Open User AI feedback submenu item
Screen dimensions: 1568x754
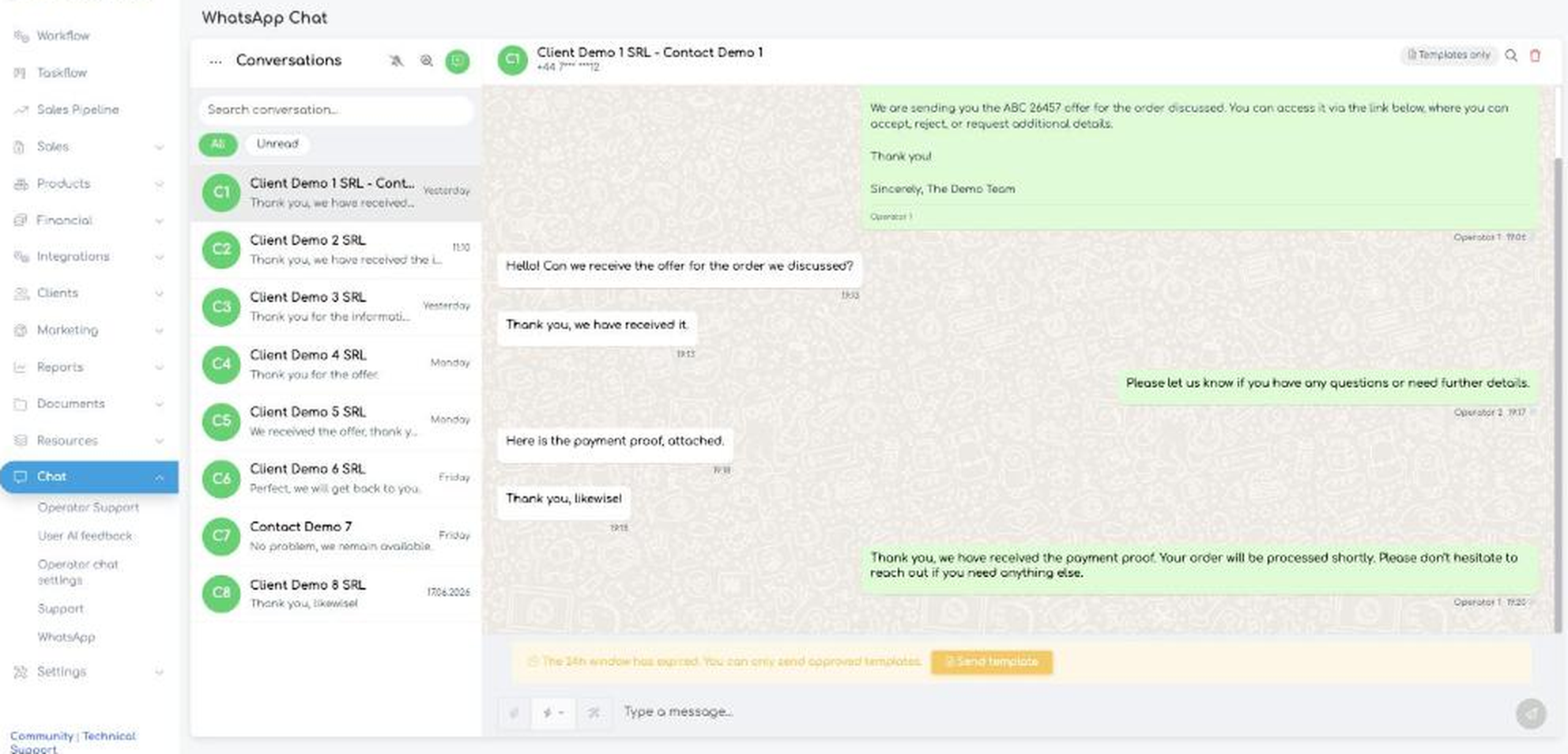click(x=85, y=536)
